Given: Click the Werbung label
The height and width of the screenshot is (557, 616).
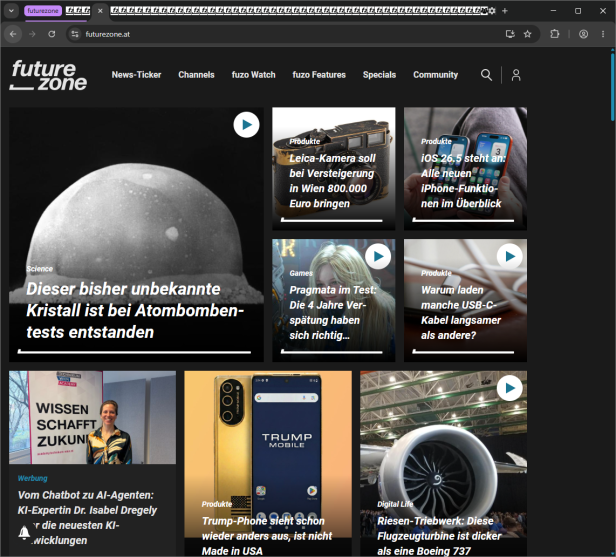Looking at the screenshot, I should 33,478.
